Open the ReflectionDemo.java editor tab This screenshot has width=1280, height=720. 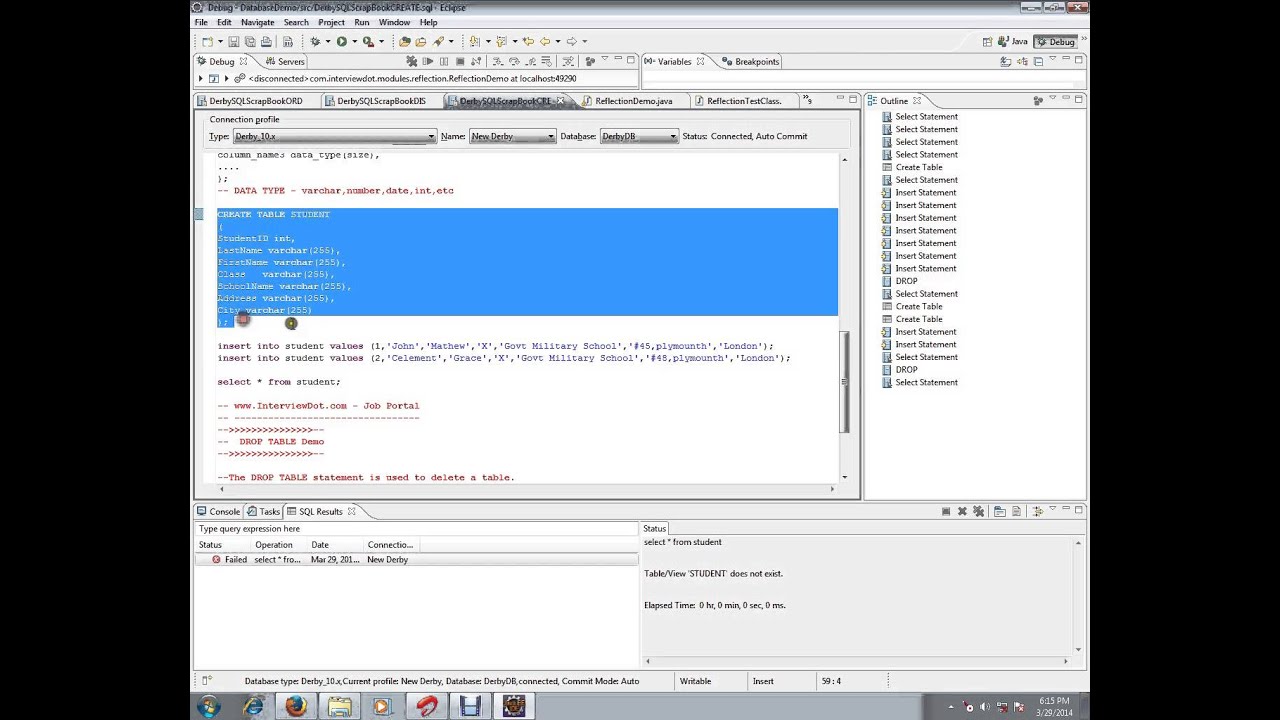tap(633, 101)
